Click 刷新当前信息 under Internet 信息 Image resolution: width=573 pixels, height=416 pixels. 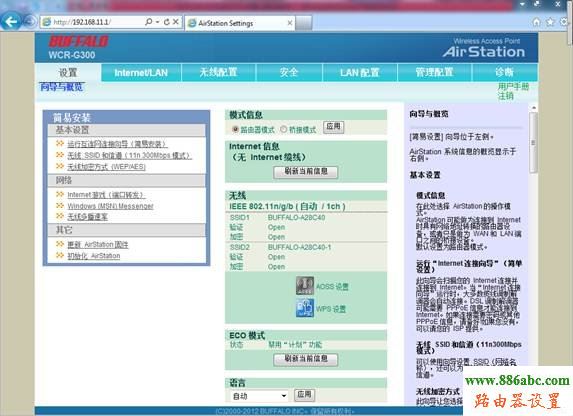[306, 172]
